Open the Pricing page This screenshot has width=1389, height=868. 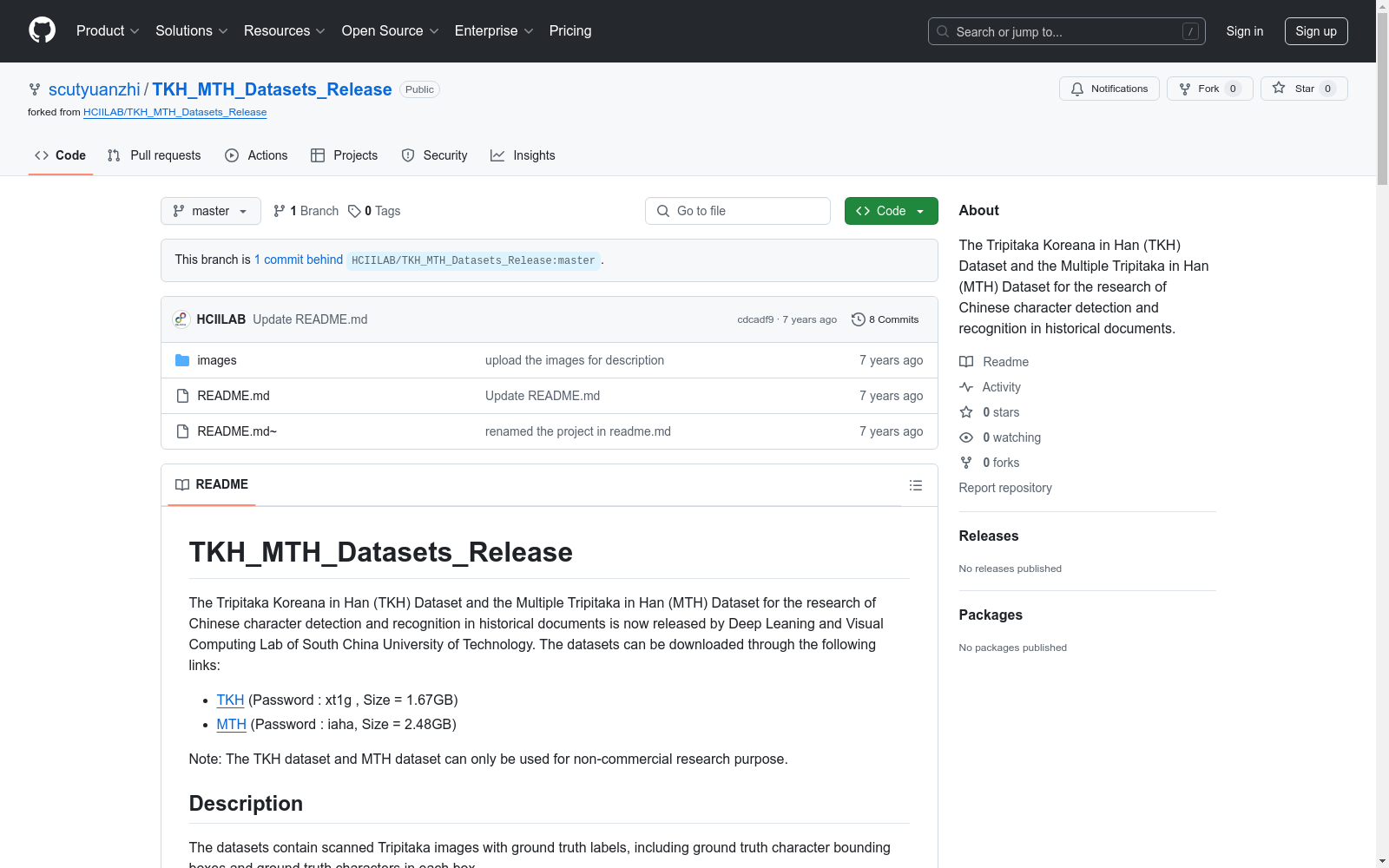[x=570, y=30]
